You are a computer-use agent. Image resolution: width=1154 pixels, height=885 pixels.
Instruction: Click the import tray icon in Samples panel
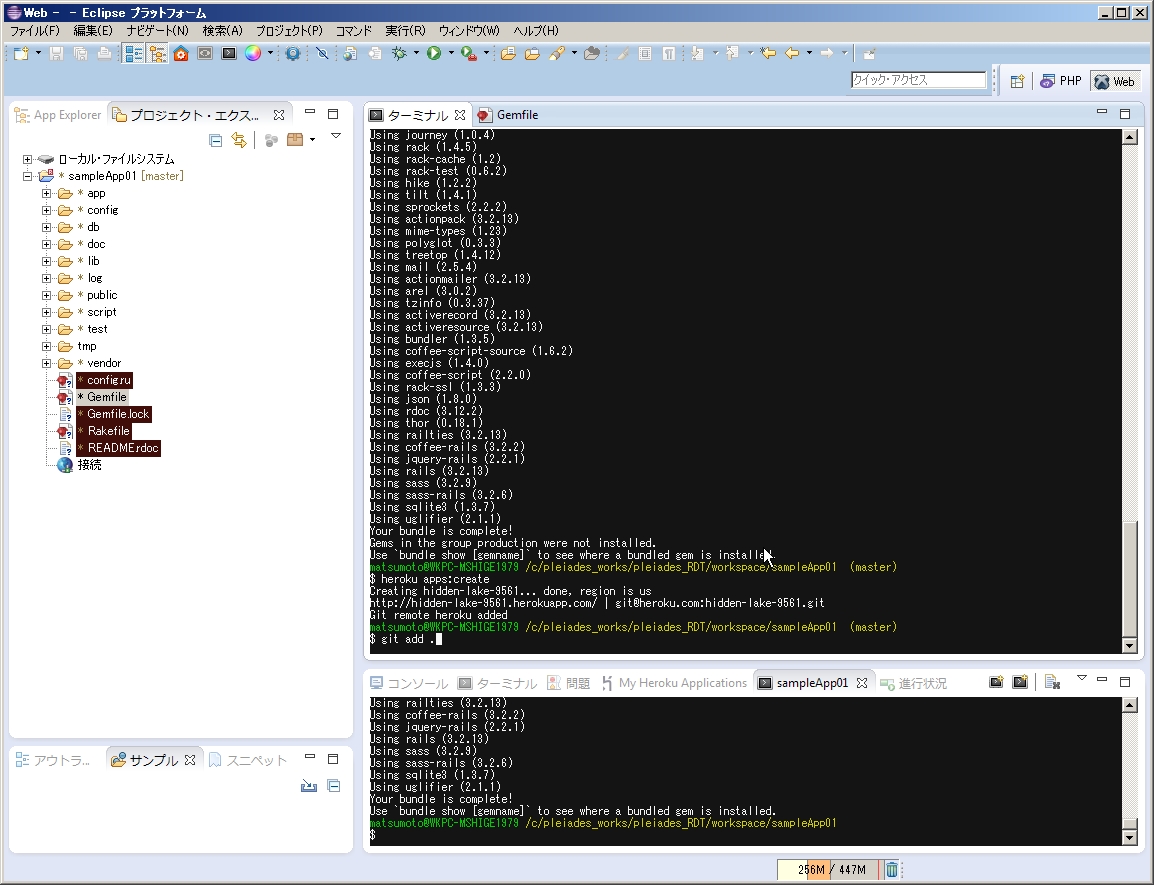point(309,786)
